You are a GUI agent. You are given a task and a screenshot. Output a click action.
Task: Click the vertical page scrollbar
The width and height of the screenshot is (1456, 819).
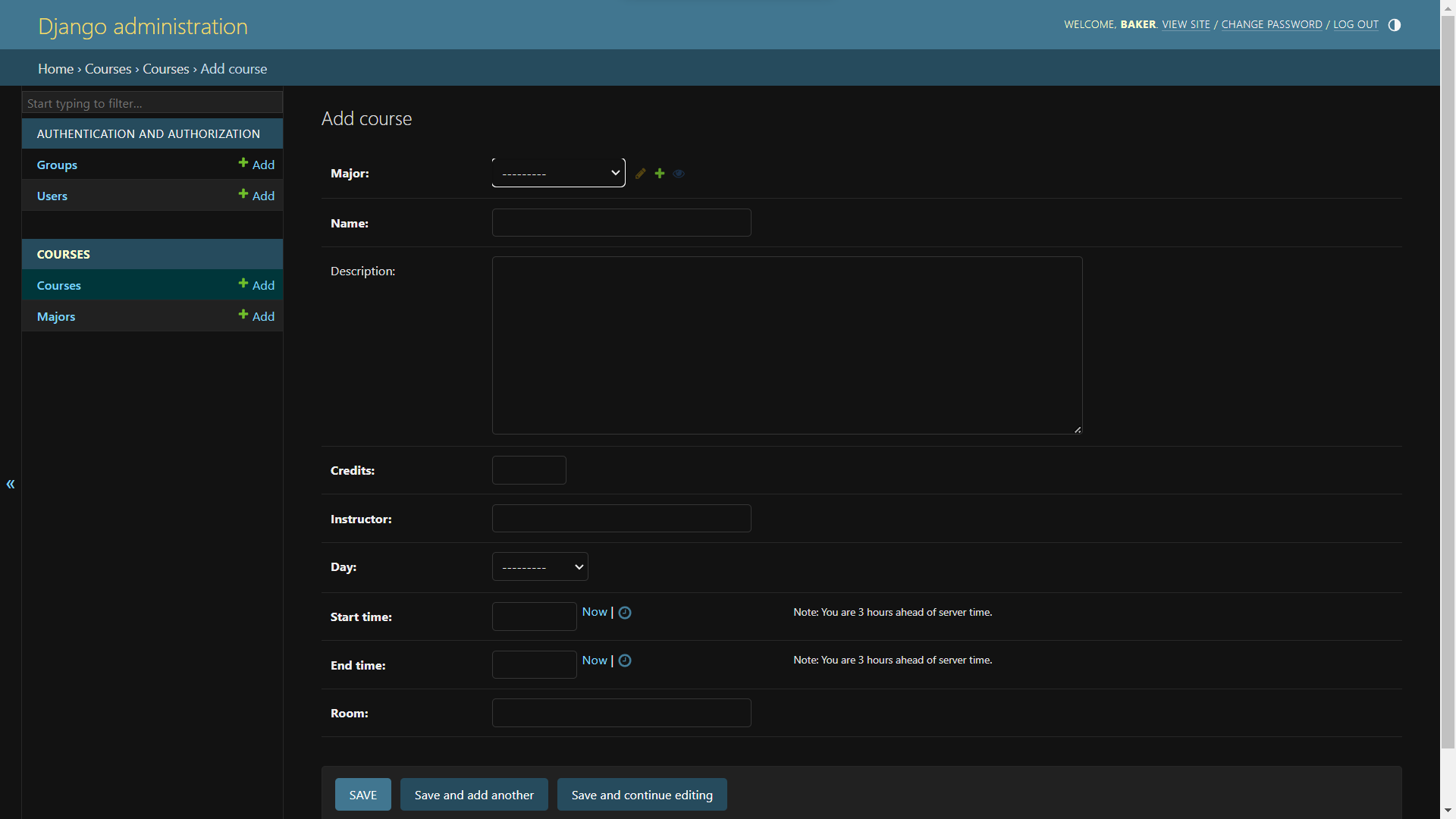coord(1448,379)
